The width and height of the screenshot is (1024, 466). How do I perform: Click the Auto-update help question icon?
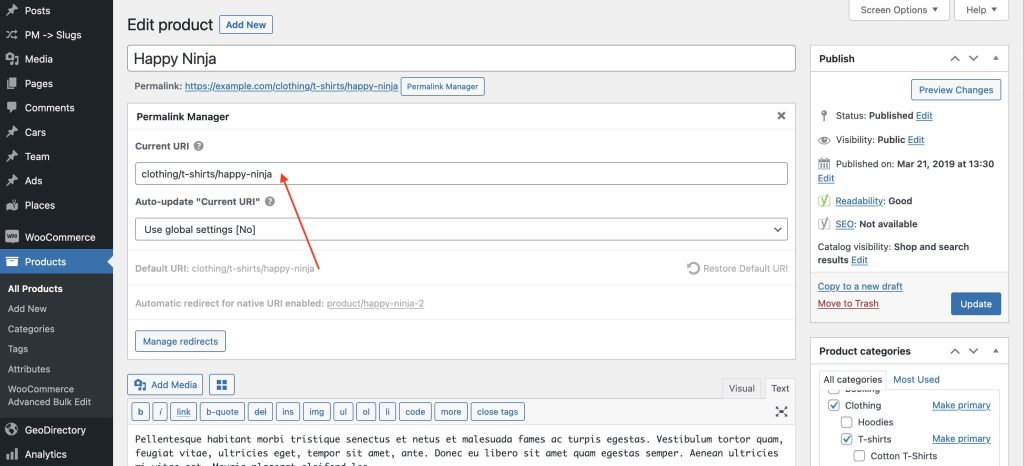point(270,202)
